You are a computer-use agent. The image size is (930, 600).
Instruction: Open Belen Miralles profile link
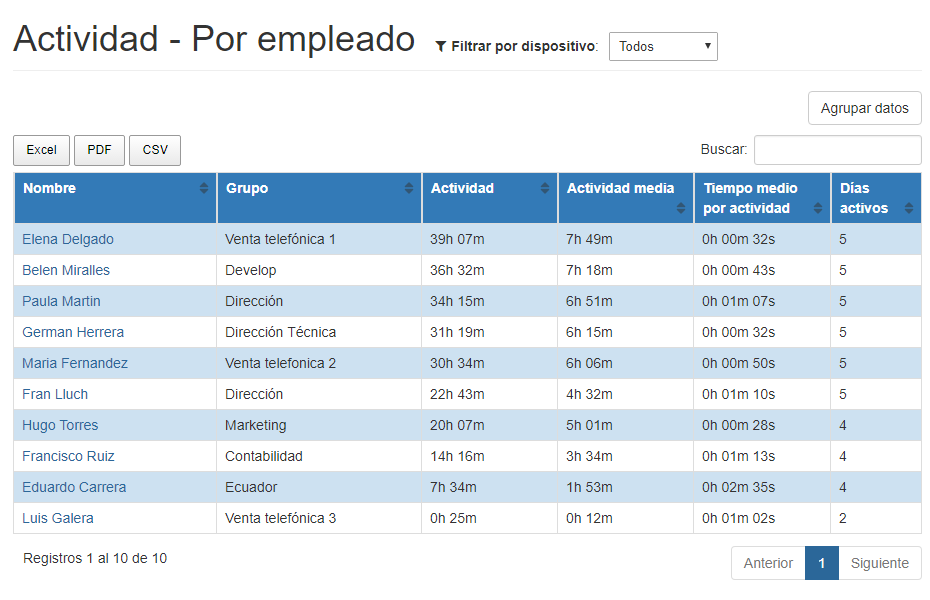coord(66,270)
